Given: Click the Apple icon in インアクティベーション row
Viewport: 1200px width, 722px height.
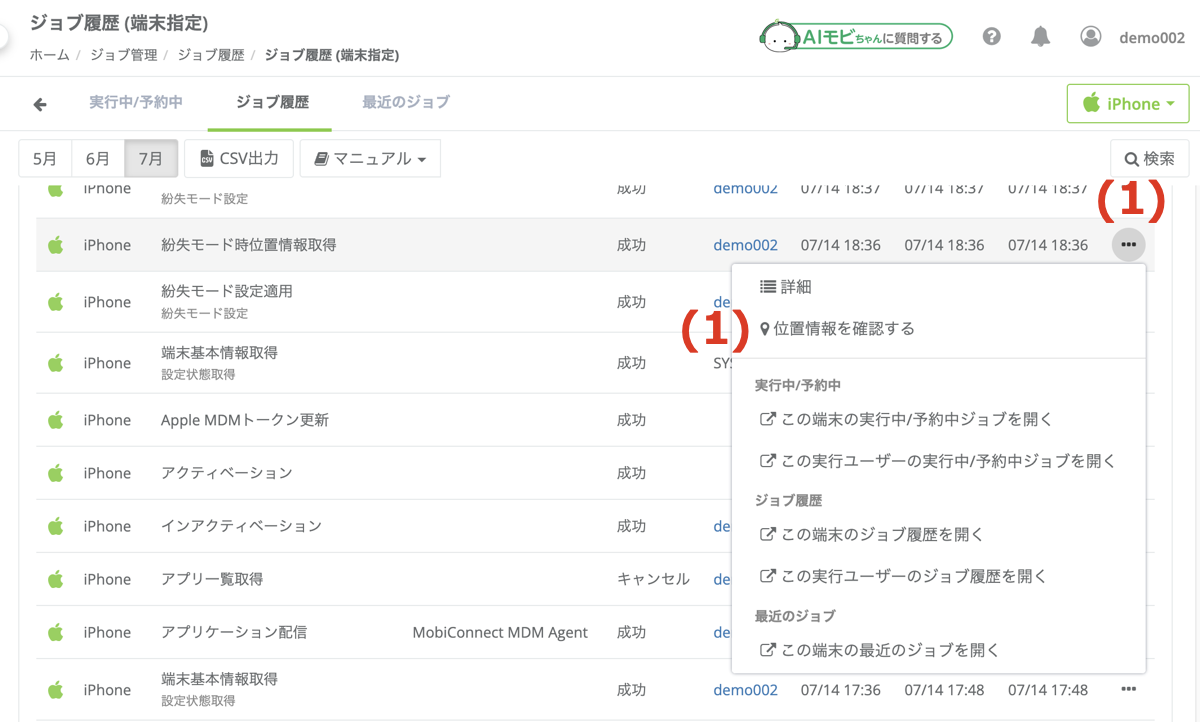Looking at the screenshot, I should (x=56, y=526).
